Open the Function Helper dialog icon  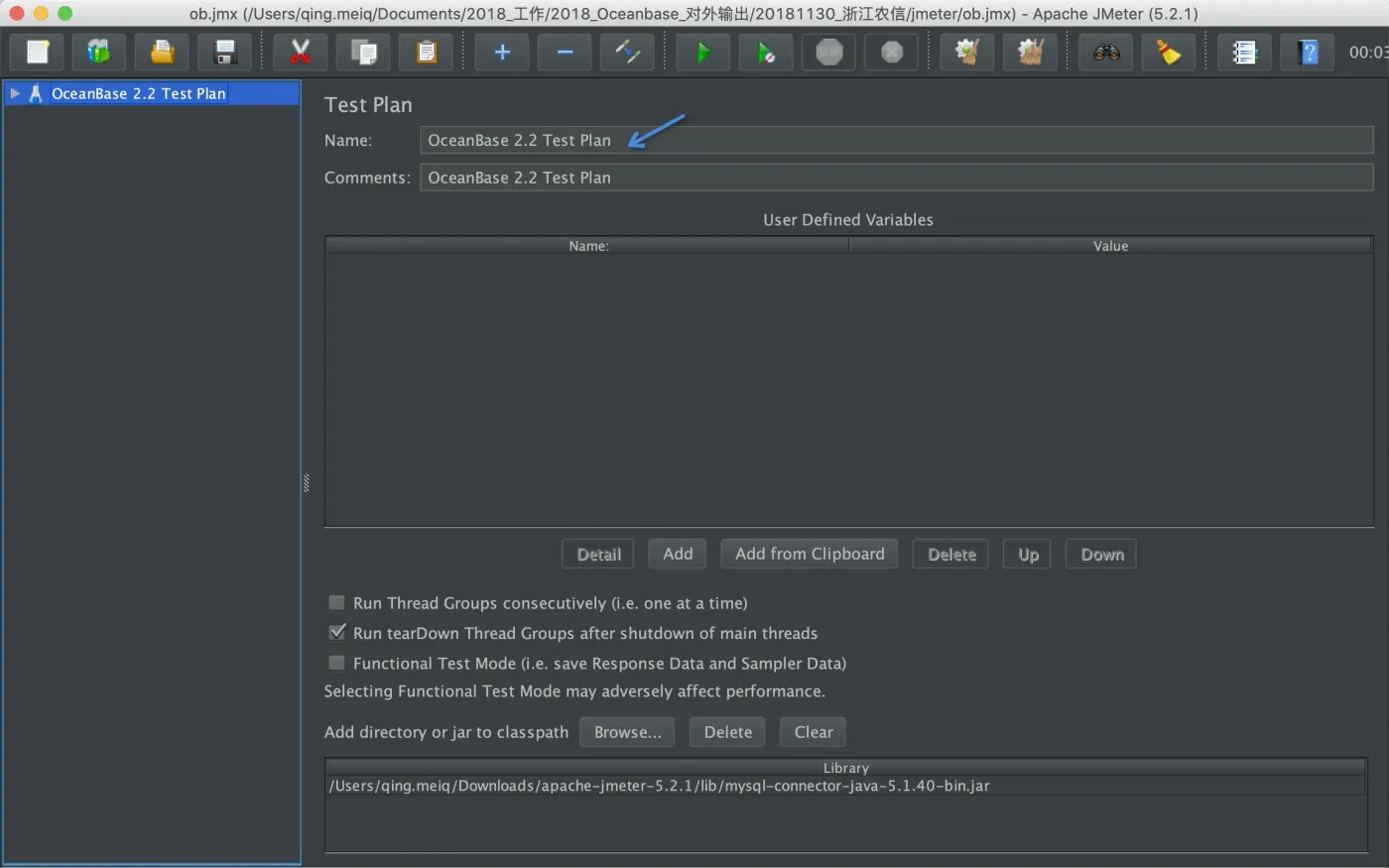tap(1244, 52)
